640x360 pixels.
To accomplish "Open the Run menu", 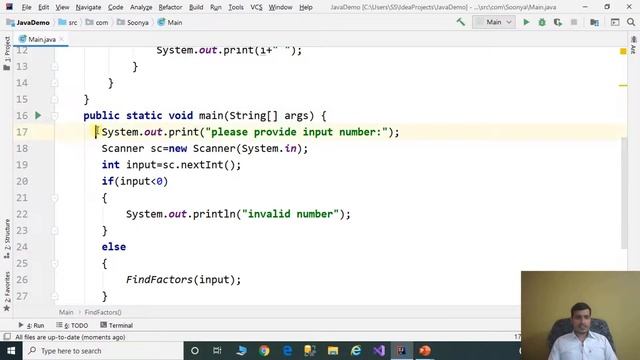I will [216, 7].
